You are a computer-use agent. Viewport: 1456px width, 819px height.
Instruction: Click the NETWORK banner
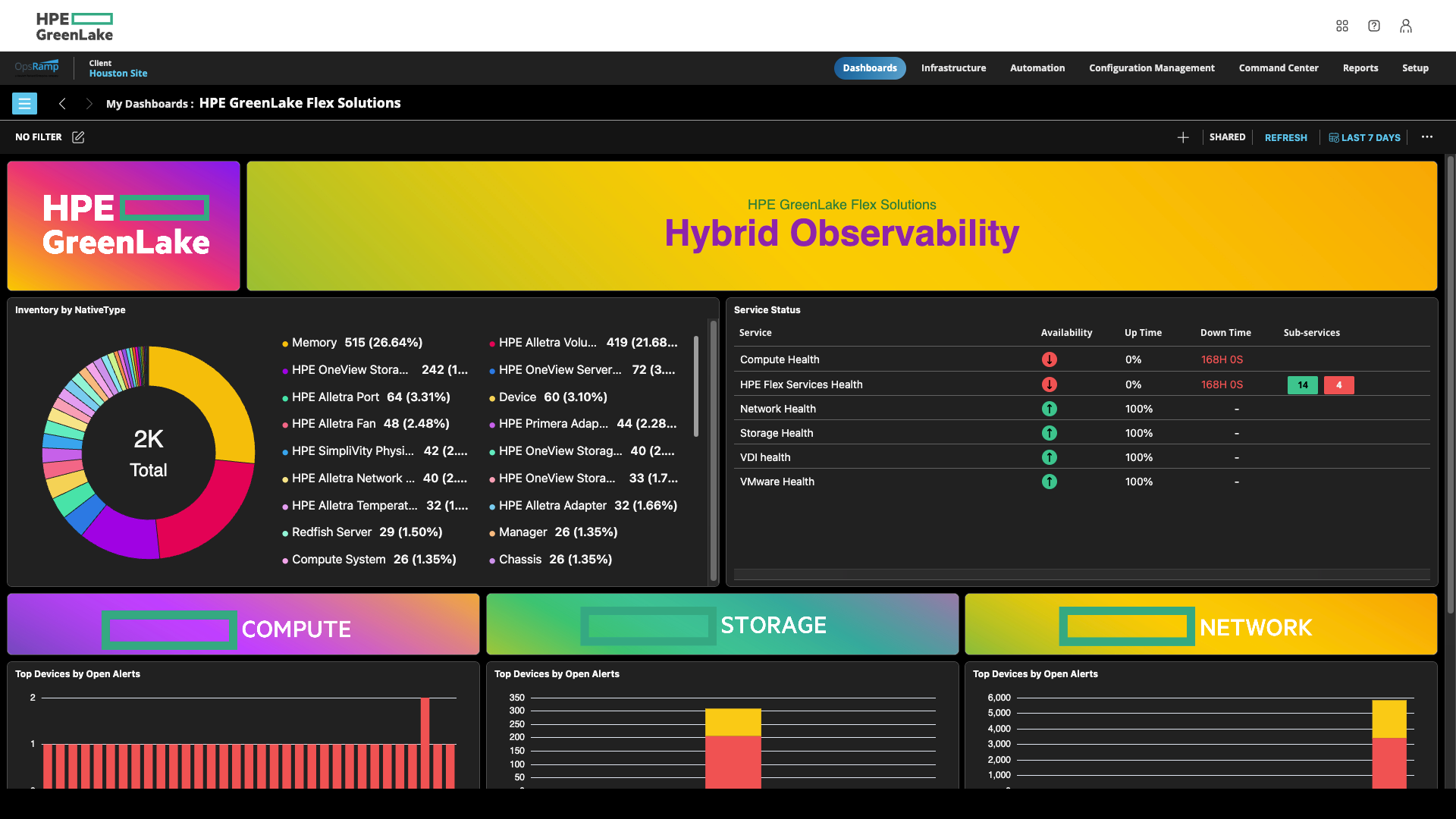1200,624
